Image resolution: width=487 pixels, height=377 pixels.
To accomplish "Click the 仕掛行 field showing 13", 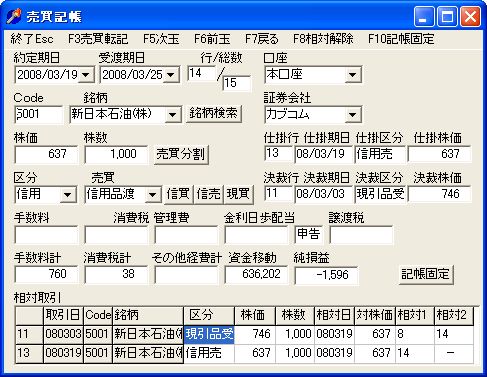I will [x=278, y=154].
